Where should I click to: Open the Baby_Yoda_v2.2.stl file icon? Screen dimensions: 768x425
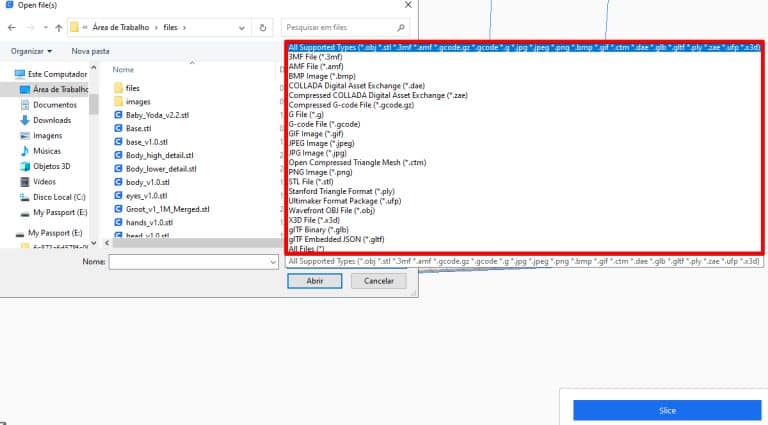[118, 115]
